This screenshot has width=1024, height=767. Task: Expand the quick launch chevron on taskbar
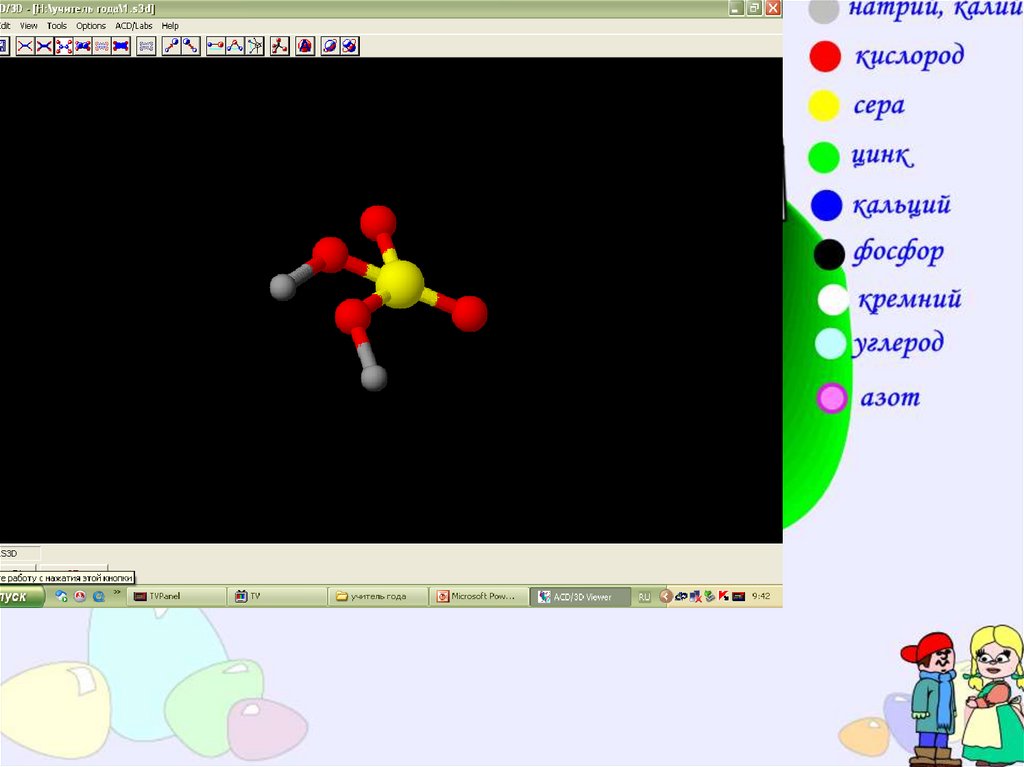tap(117, 594)
